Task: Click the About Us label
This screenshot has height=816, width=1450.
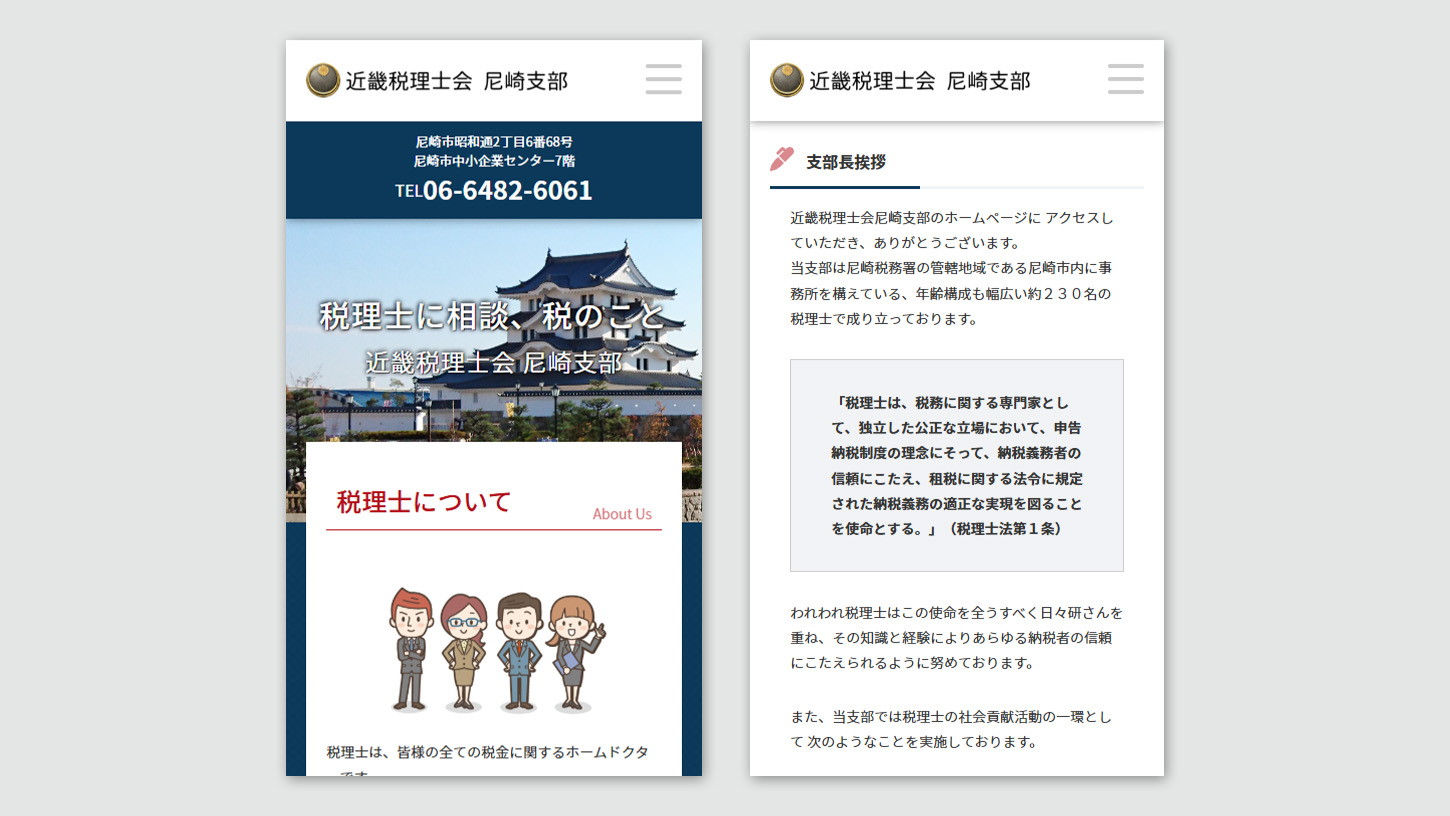Action: point(622,514)
